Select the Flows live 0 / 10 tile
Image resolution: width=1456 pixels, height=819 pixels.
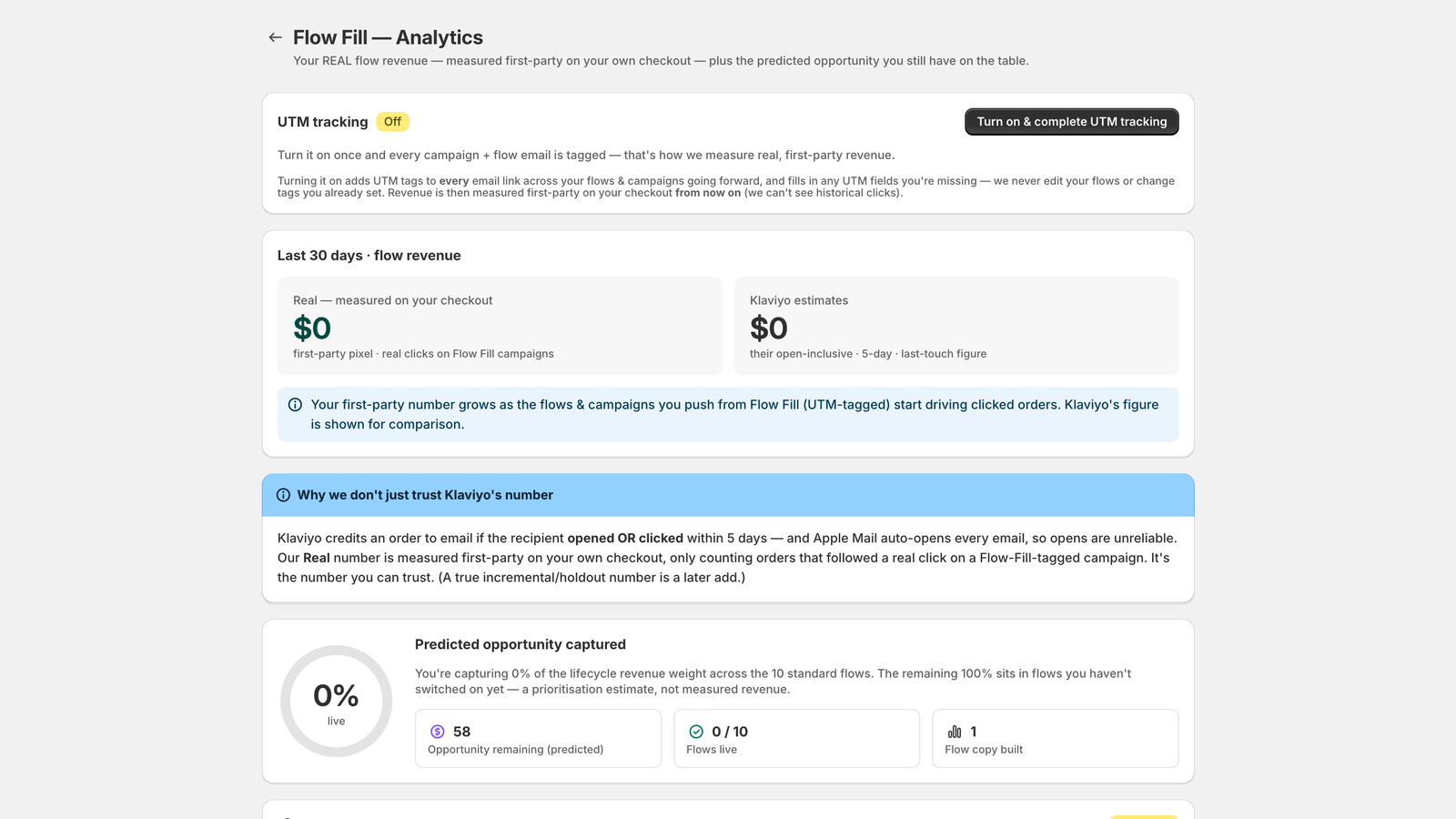tap(796, 739)
